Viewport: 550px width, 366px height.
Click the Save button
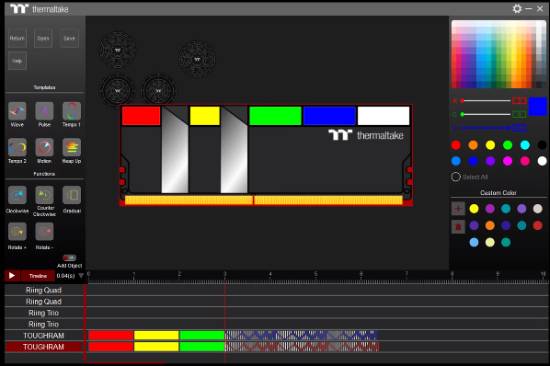coord(69,38)
